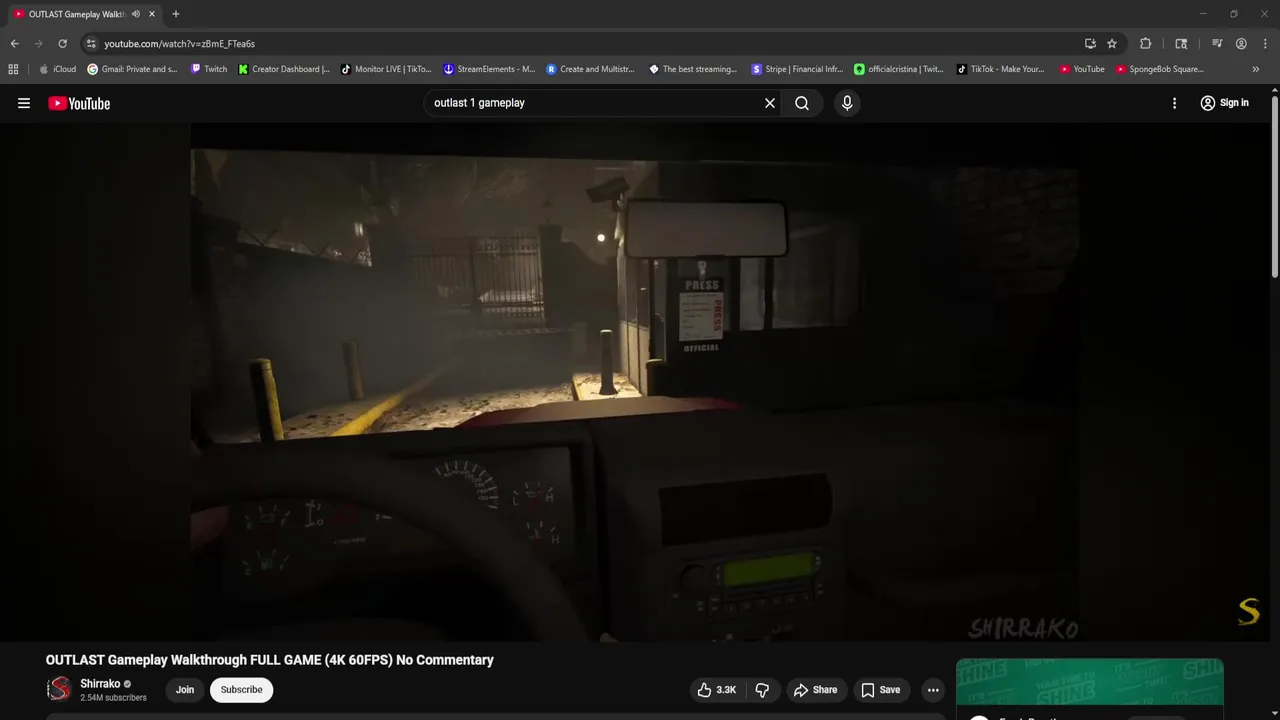Image resolution: width=1280 pixels, height=720 pixels.
Task: Dislike the video
Action: 762,690
